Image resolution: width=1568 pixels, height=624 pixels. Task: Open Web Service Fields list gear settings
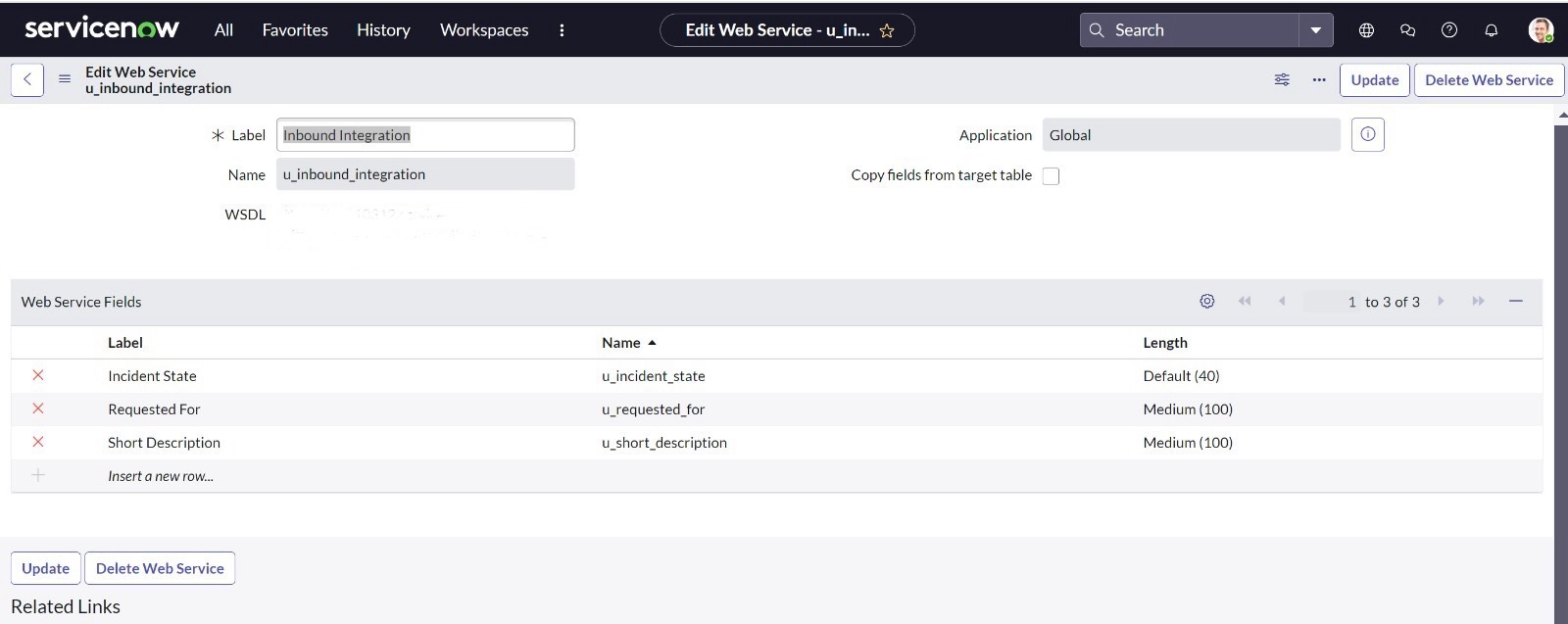point(1207,302)
